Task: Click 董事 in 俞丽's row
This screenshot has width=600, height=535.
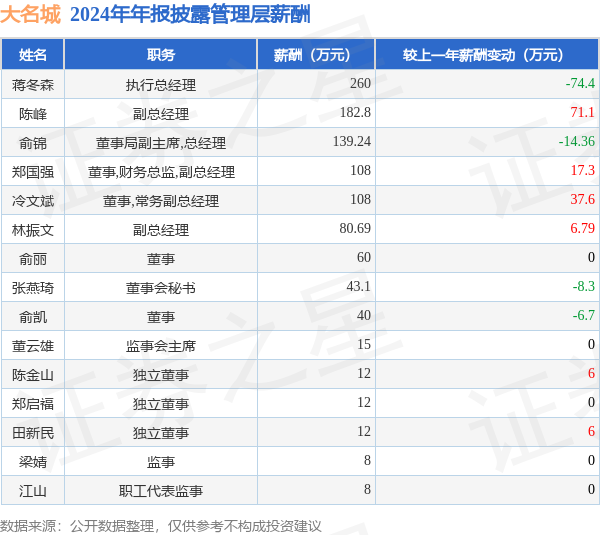Action: click(161, 259)
